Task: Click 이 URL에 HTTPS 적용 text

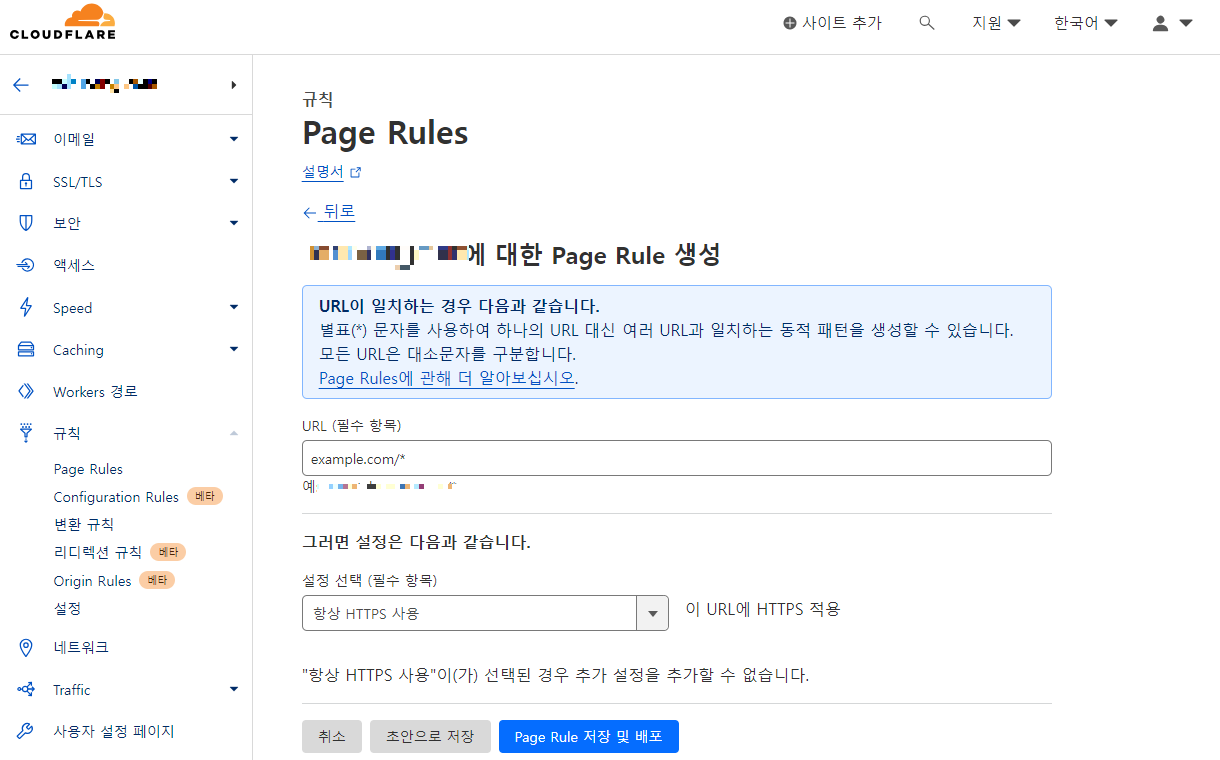Action: click(763, 609)
